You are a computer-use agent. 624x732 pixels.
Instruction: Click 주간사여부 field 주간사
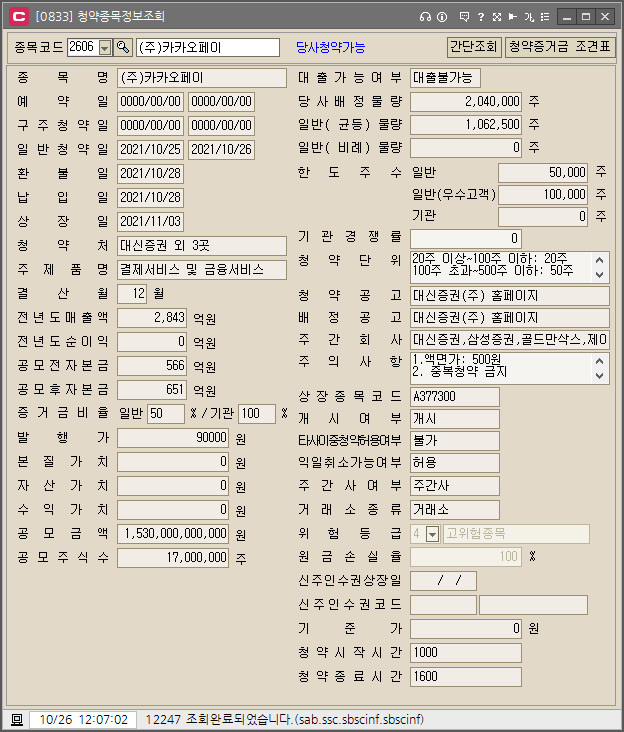click(455, 486)
